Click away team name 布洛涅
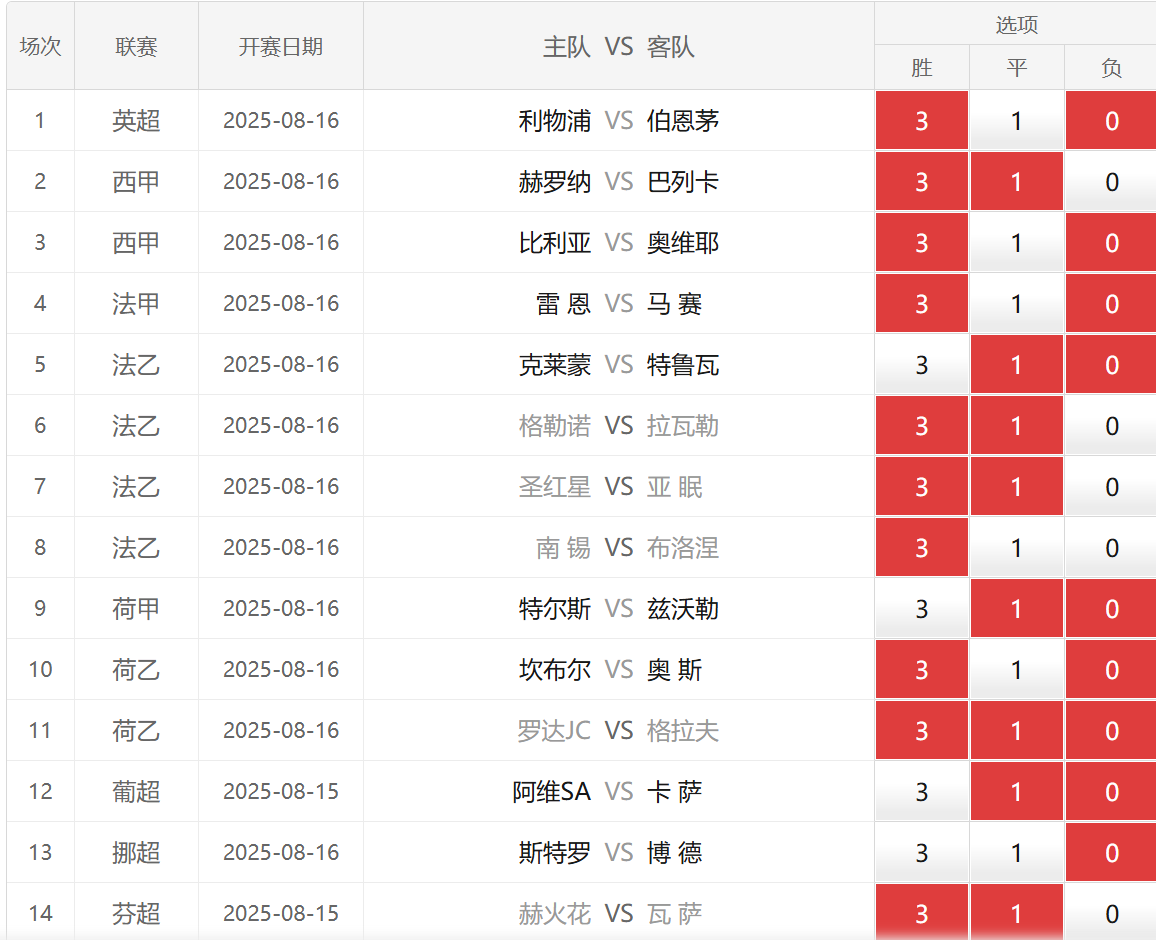 (x=683, y=548)
